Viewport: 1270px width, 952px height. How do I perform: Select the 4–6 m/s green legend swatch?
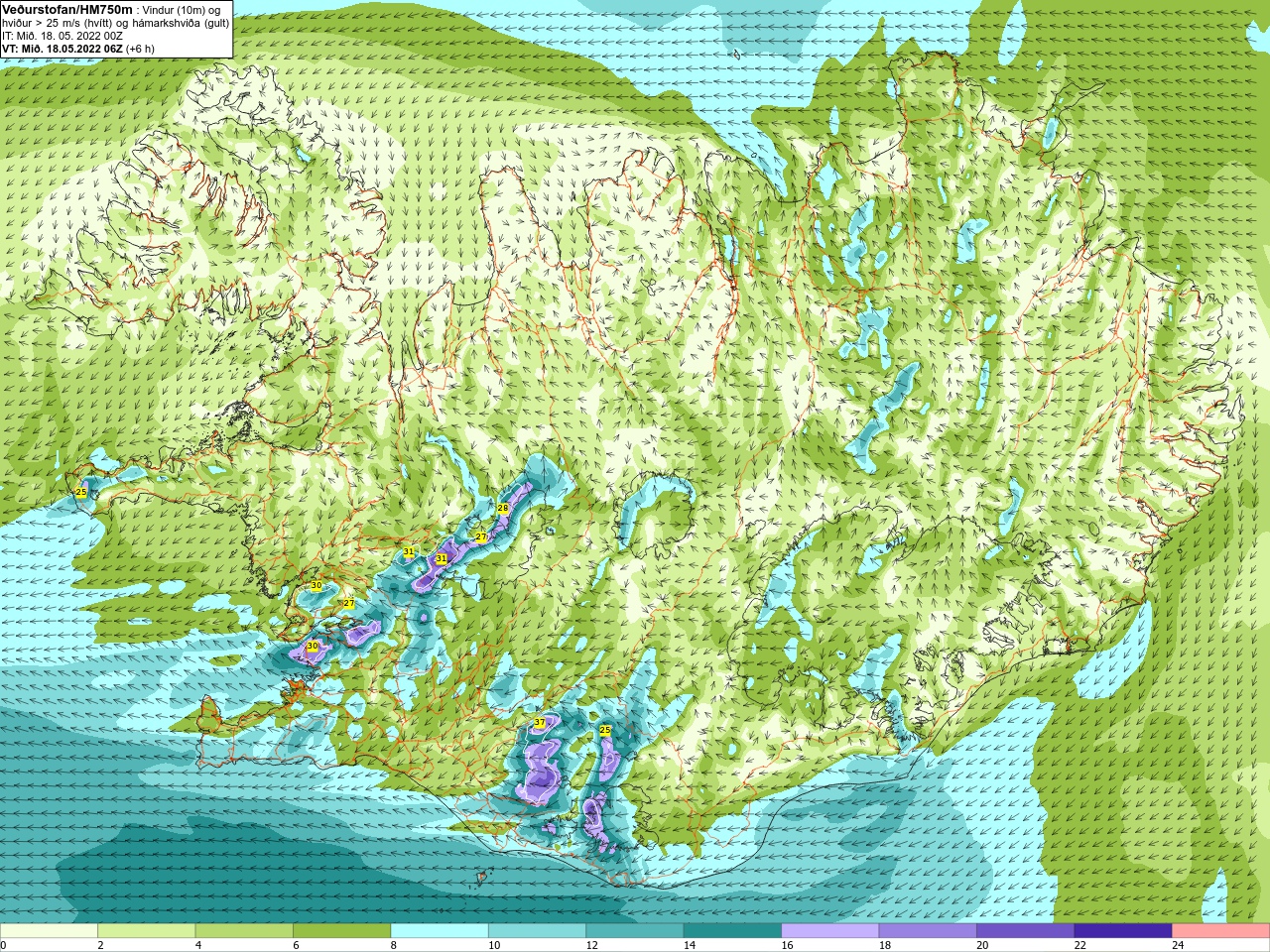click(244, 931)
